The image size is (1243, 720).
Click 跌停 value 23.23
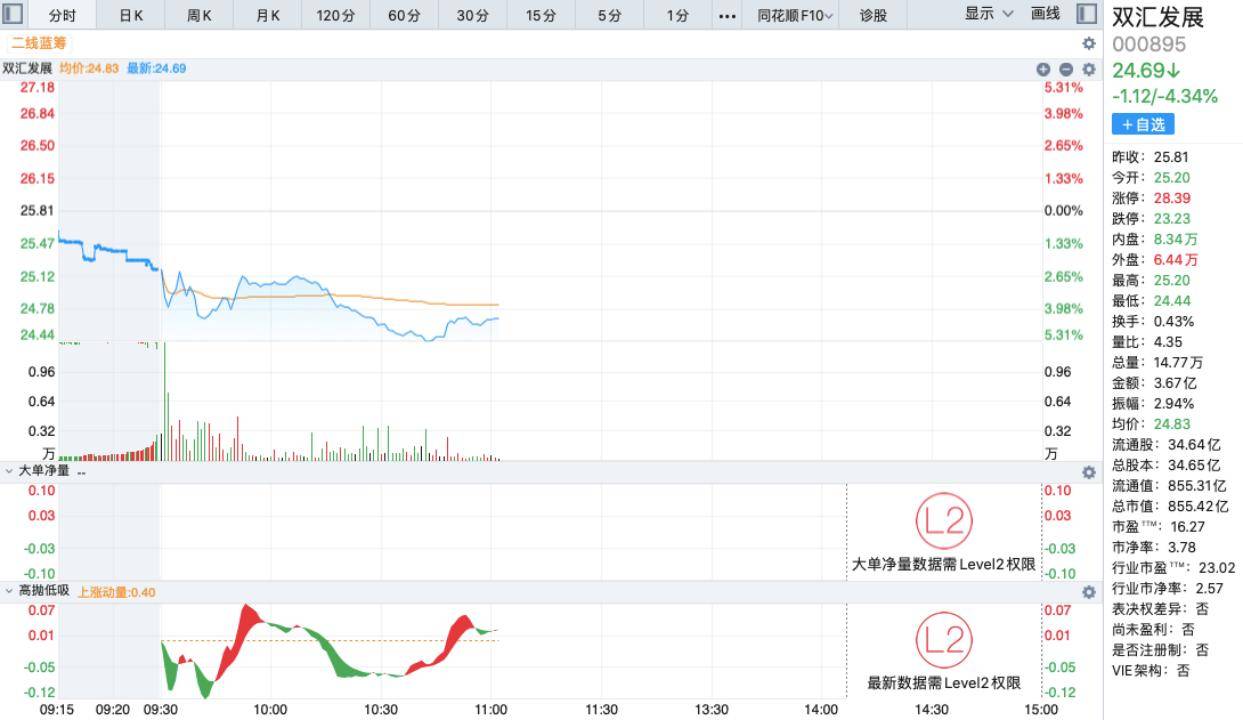pyautogui.click(x=1172, y=218)
